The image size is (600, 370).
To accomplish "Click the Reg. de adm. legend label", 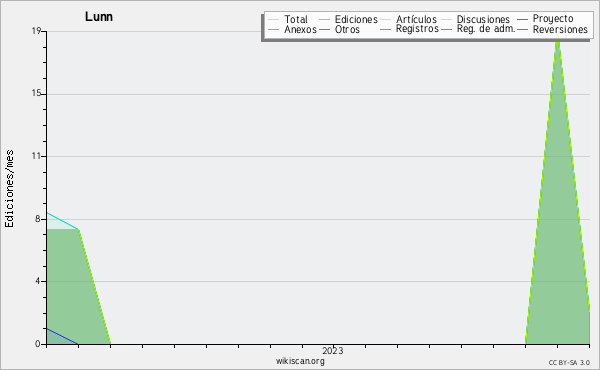I will pos(486,29).
